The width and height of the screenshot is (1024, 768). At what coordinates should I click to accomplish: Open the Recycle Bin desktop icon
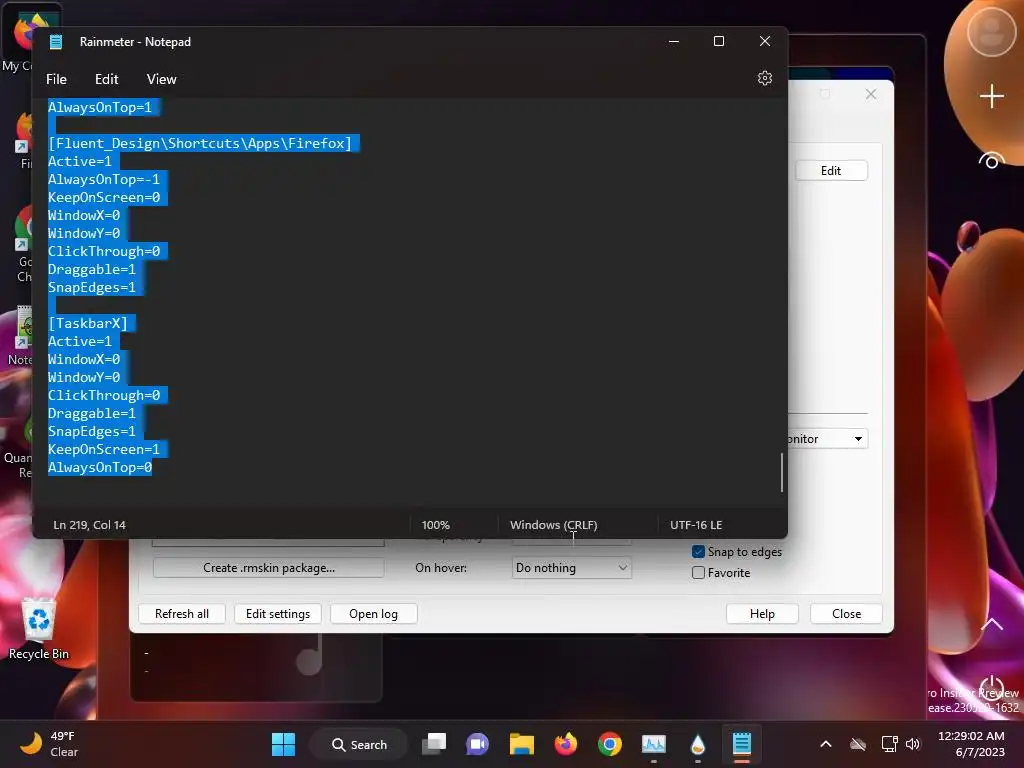pos(39,629)
